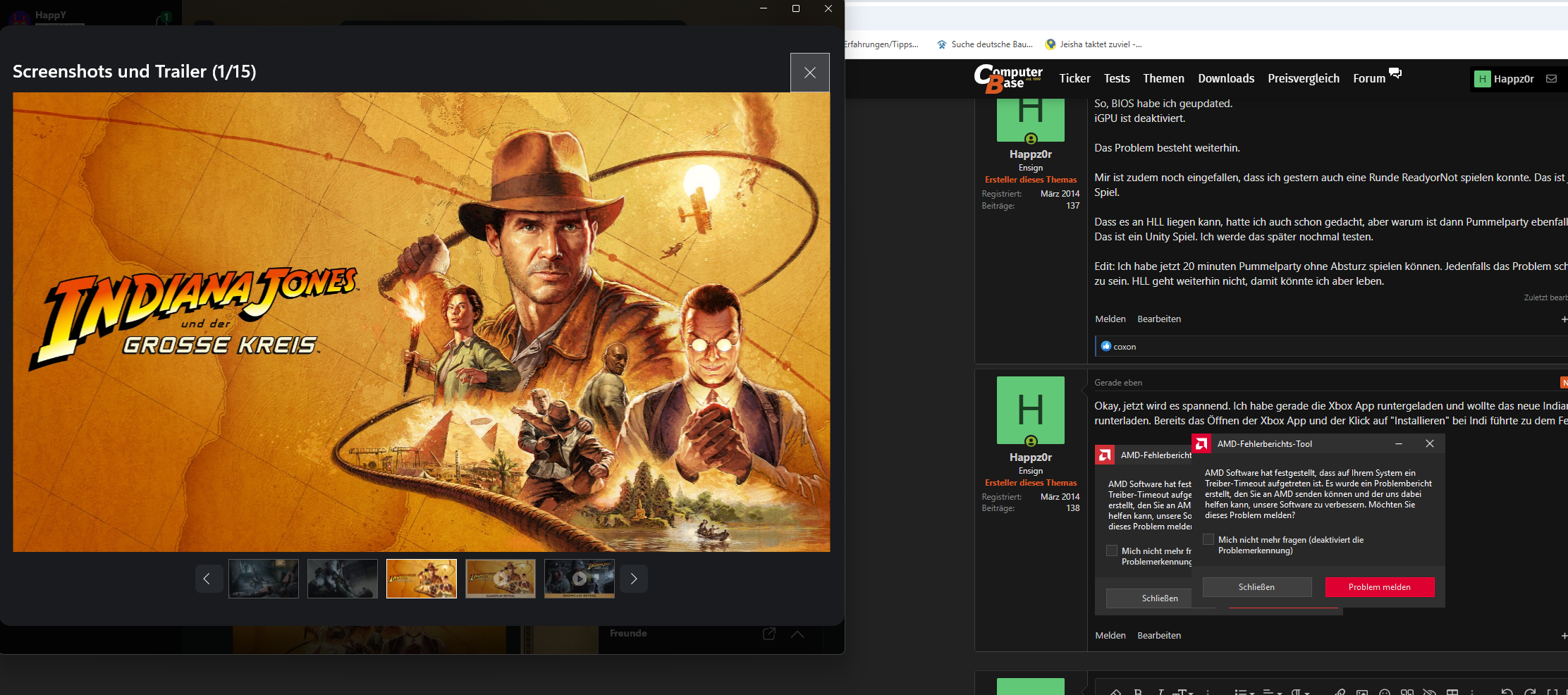Open the fourth thumbnail, the first trailer video

tap(501, 579)
